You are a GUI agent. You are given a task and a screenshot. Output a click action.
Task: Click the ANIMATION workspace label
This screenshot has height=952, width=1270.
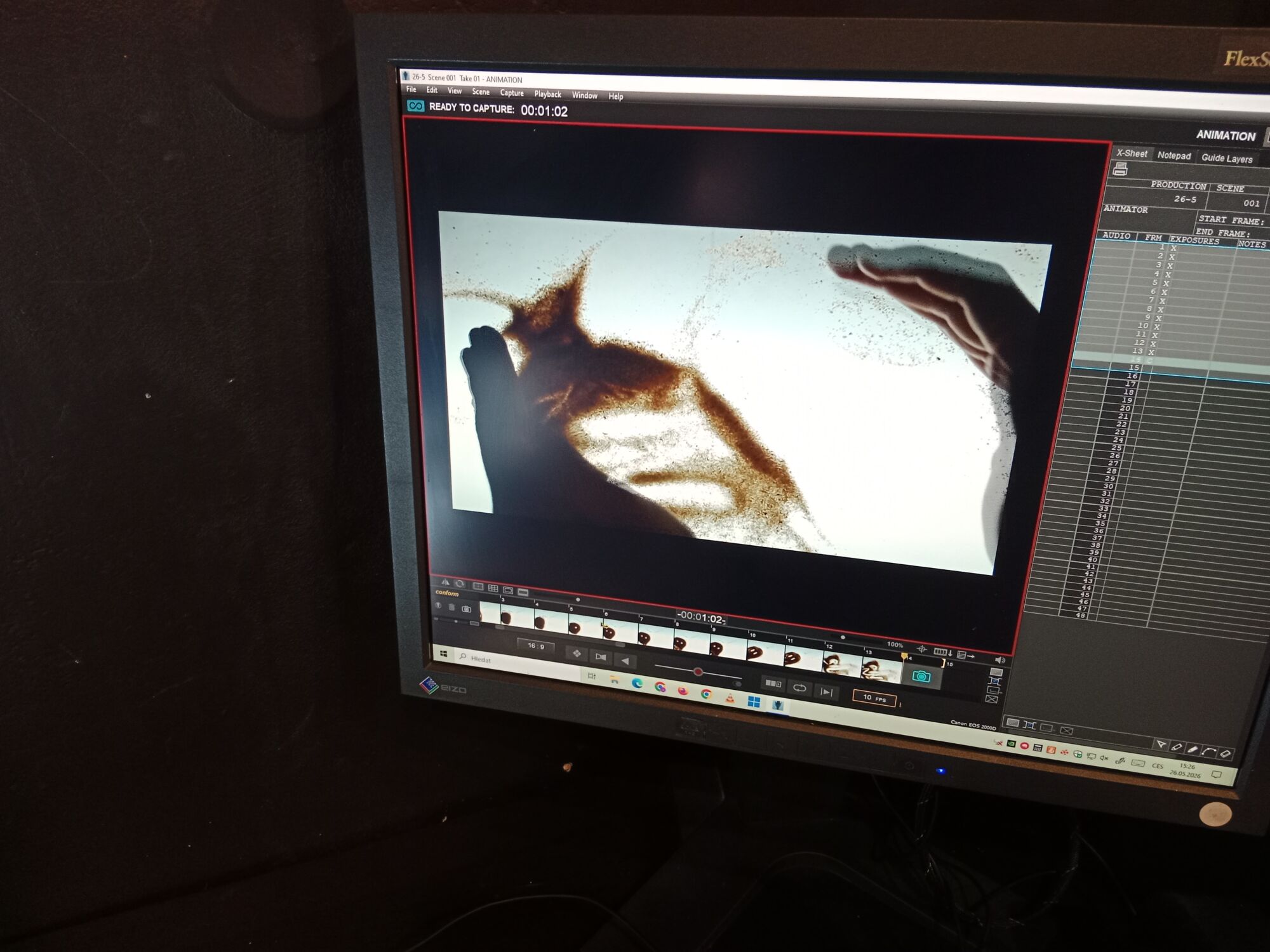click(x=1226, y=135)
